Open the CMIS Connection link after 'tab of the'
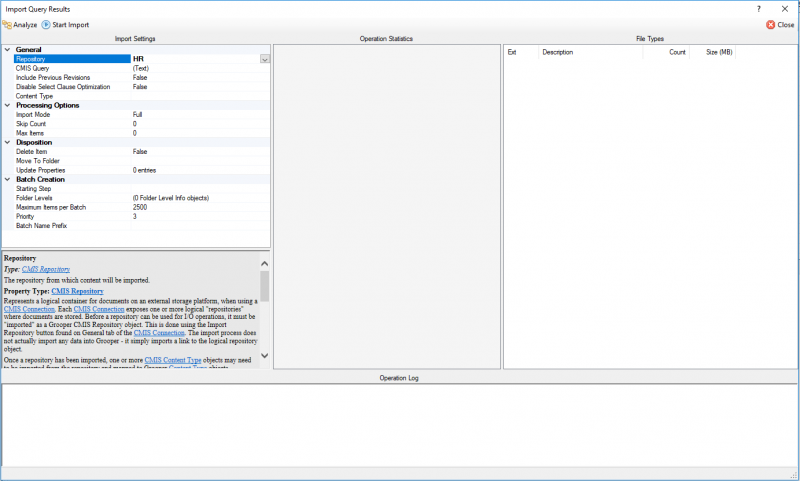Viewport: 800px width, 481px height. tap(159, 333)
